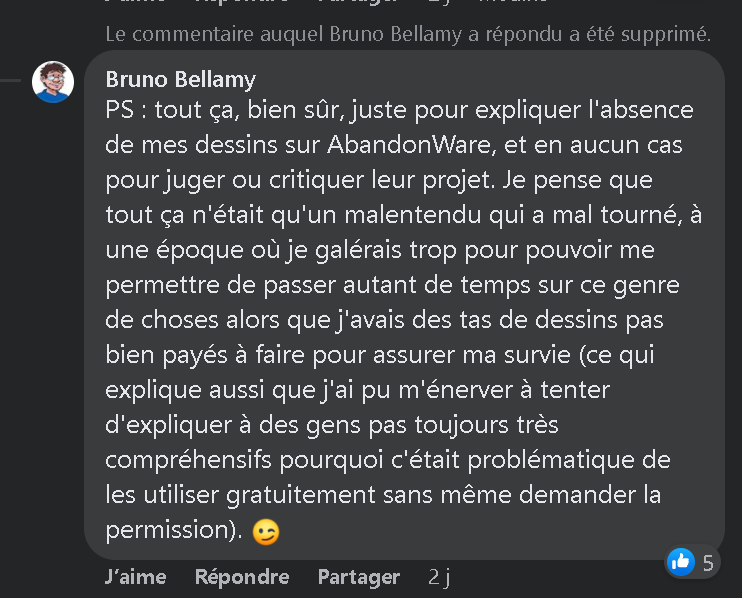This screenshot has width=742, height=598.
Task: Open the "2 j" timestamp below the comment
Action: click(x=440, y=577)
